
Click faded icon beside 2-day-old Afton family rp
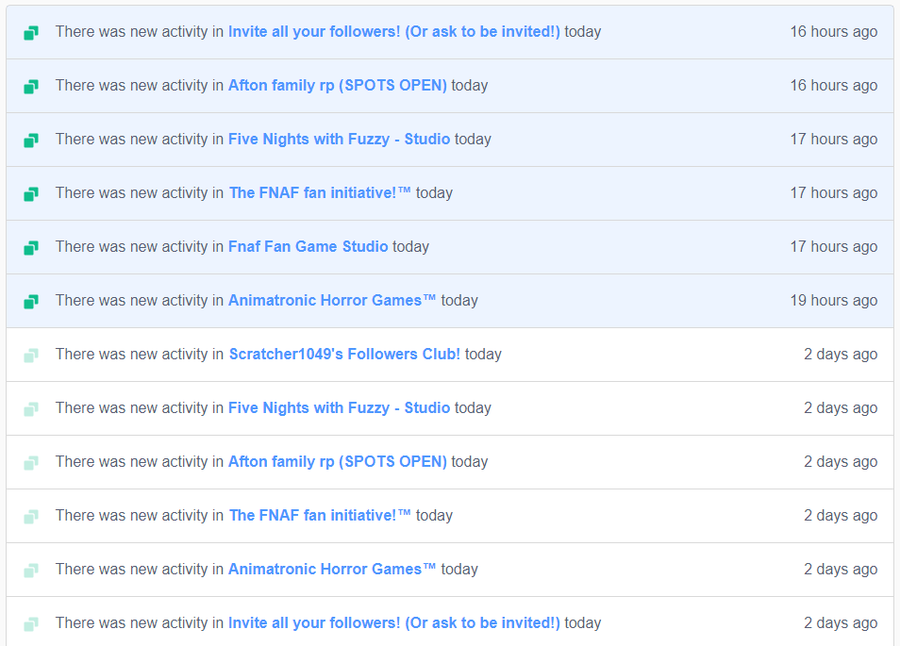[31, 463]
